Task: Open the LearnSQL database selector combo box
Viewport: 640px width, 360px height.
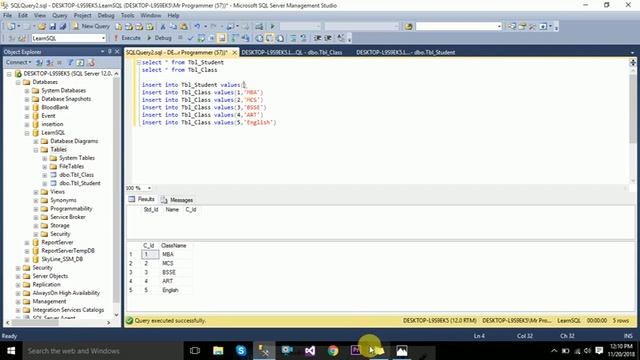Action: [x=69, y=38]
